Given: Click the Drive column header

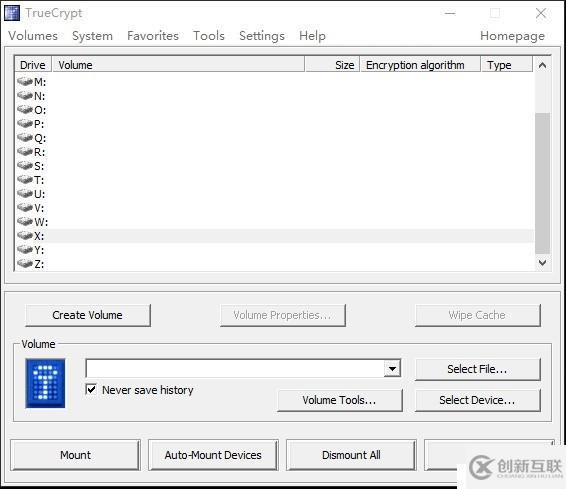Looking at the screenshot, I should [x=33, y=65].
